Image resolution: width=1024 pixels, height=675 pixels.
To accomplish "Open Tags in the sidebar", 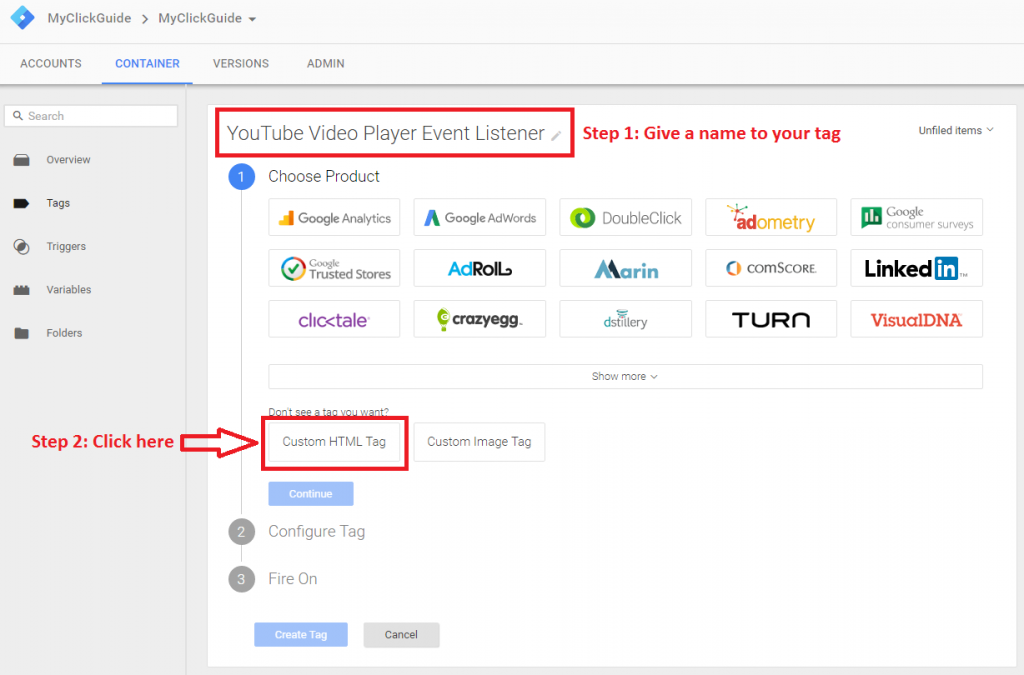I will 57,203.
